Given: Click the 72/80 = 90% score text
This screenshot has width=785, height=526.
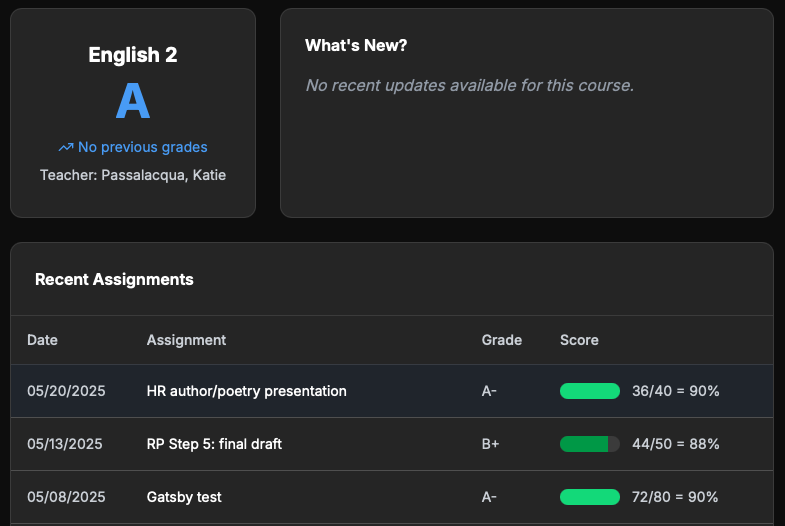Looking at the screenshot, I should pos(675,497).
